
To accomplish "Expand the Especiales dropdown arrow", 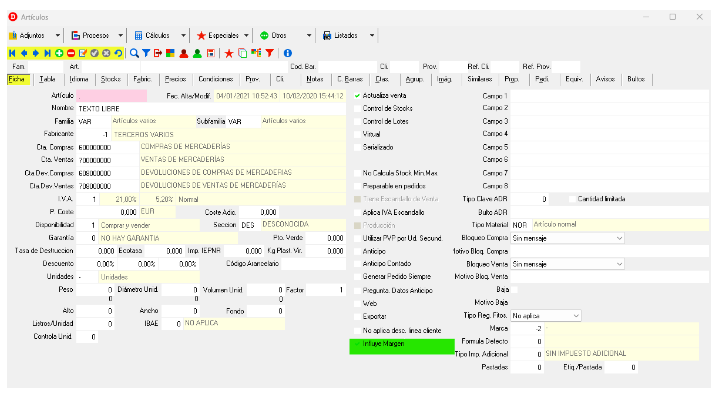I will 246,35.
